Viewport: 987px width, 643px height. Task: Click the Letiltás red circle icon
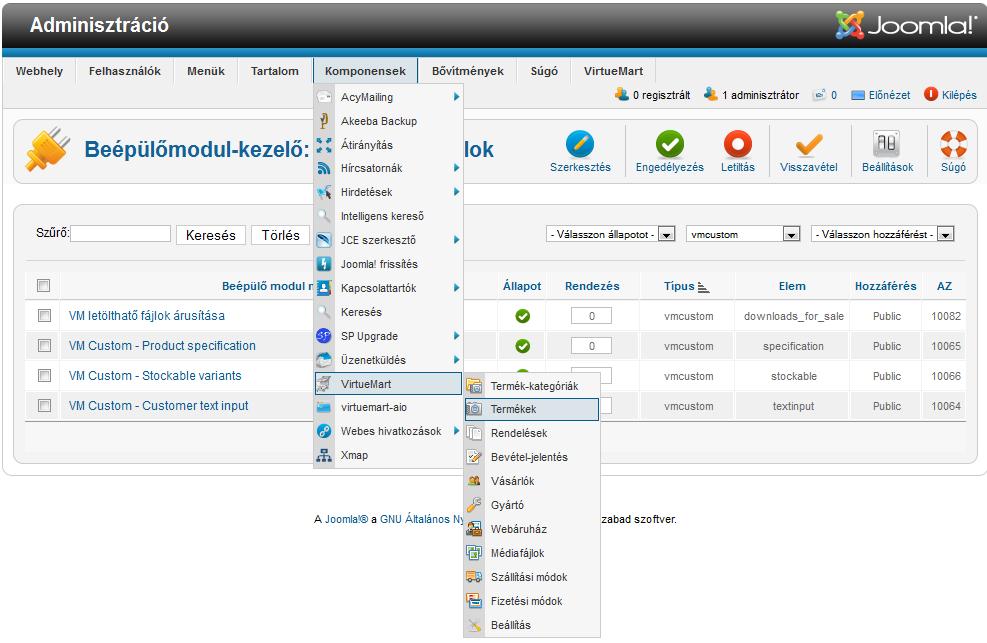point(738,144)
